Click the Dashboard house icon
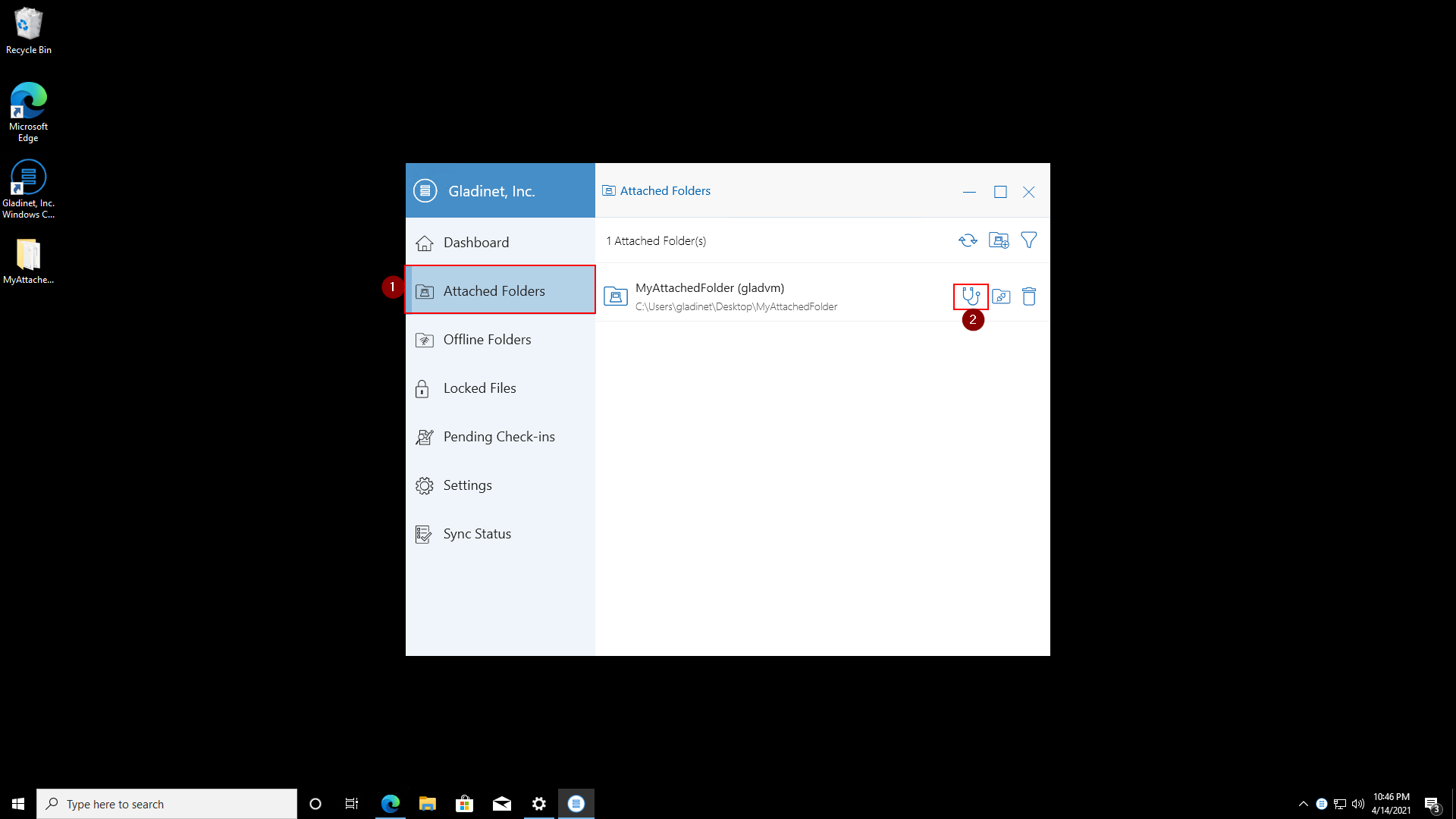The height and width of the screenshot is (819, 1456). pyautogui.click(x=425, y=243)
